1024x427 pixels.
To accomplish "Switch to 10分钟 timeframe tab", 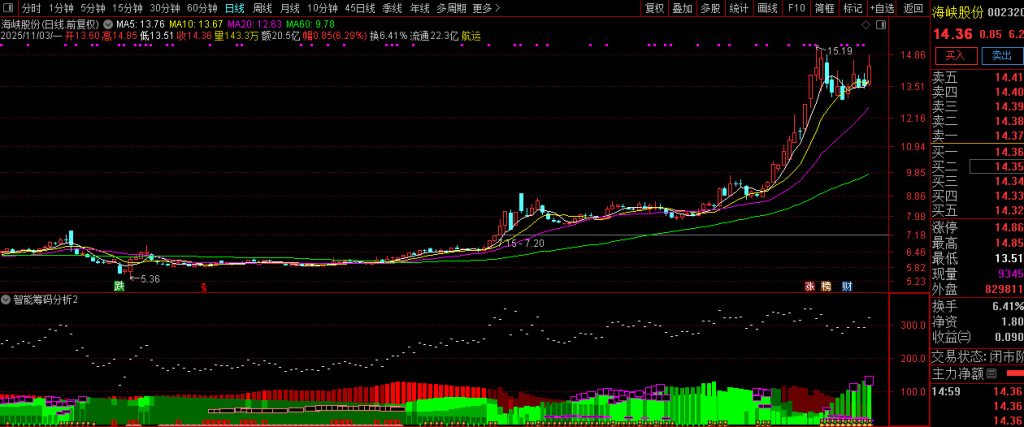I will point(322,8).
